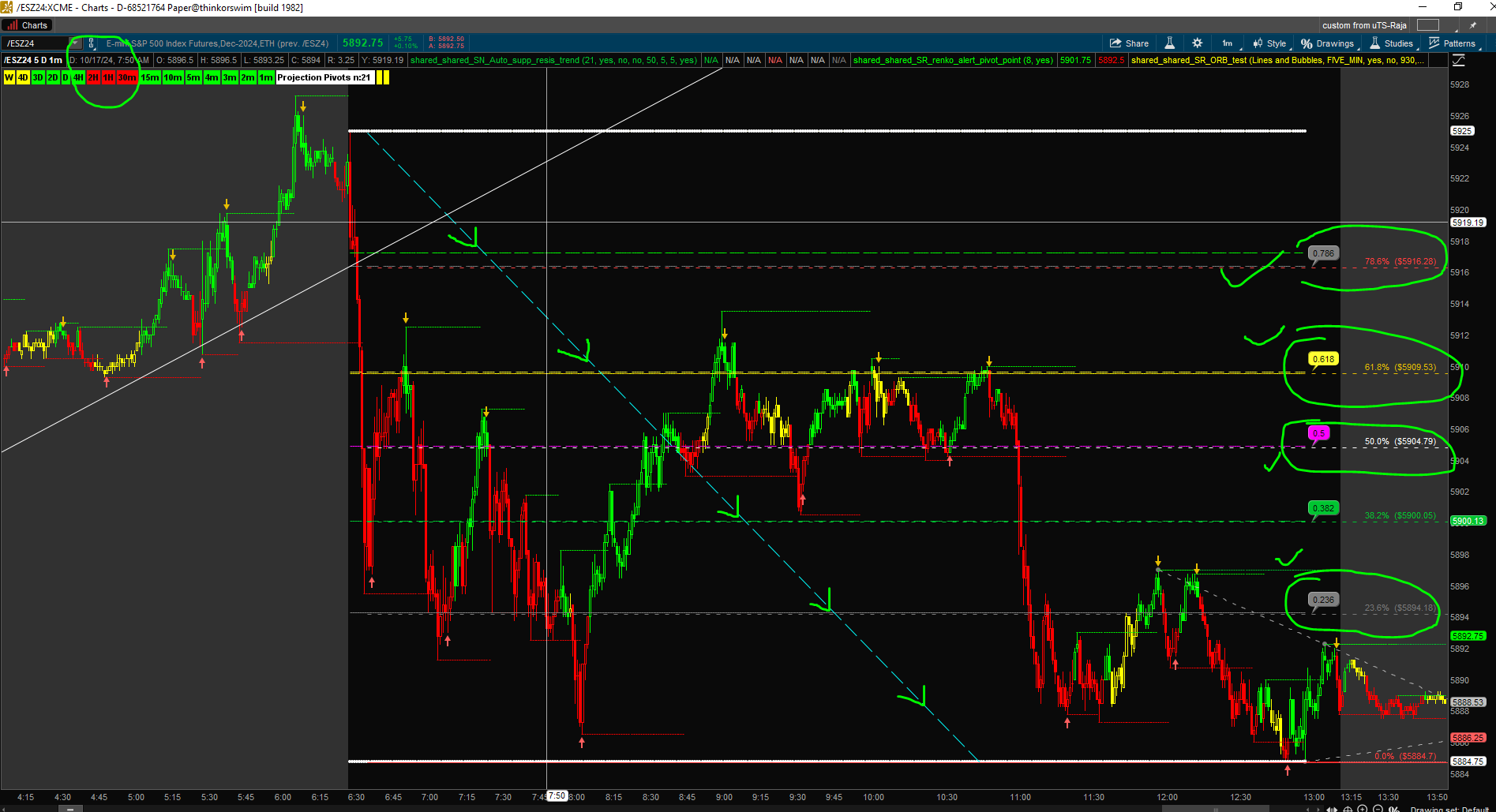Open chart settings gear icon

pyautogui.click(x=1198, y=43)
